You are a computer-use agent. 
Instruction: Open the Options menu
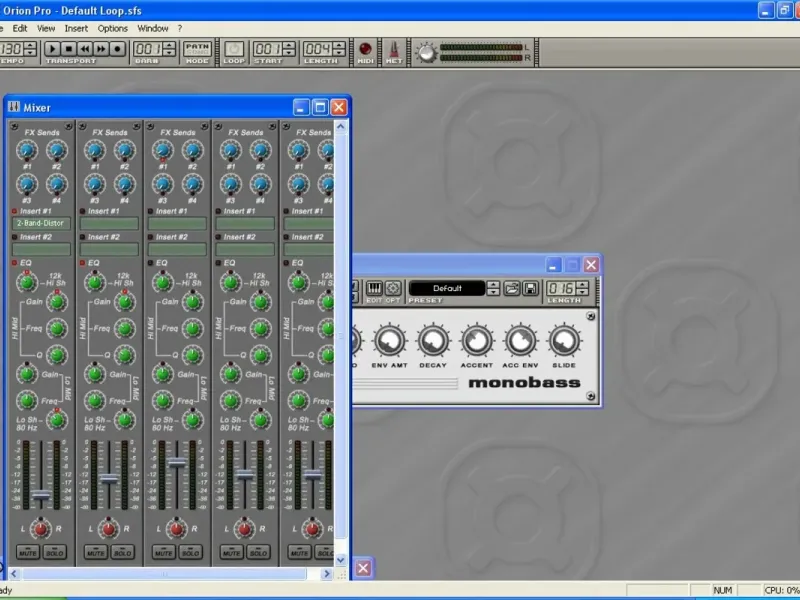point(113,28)
